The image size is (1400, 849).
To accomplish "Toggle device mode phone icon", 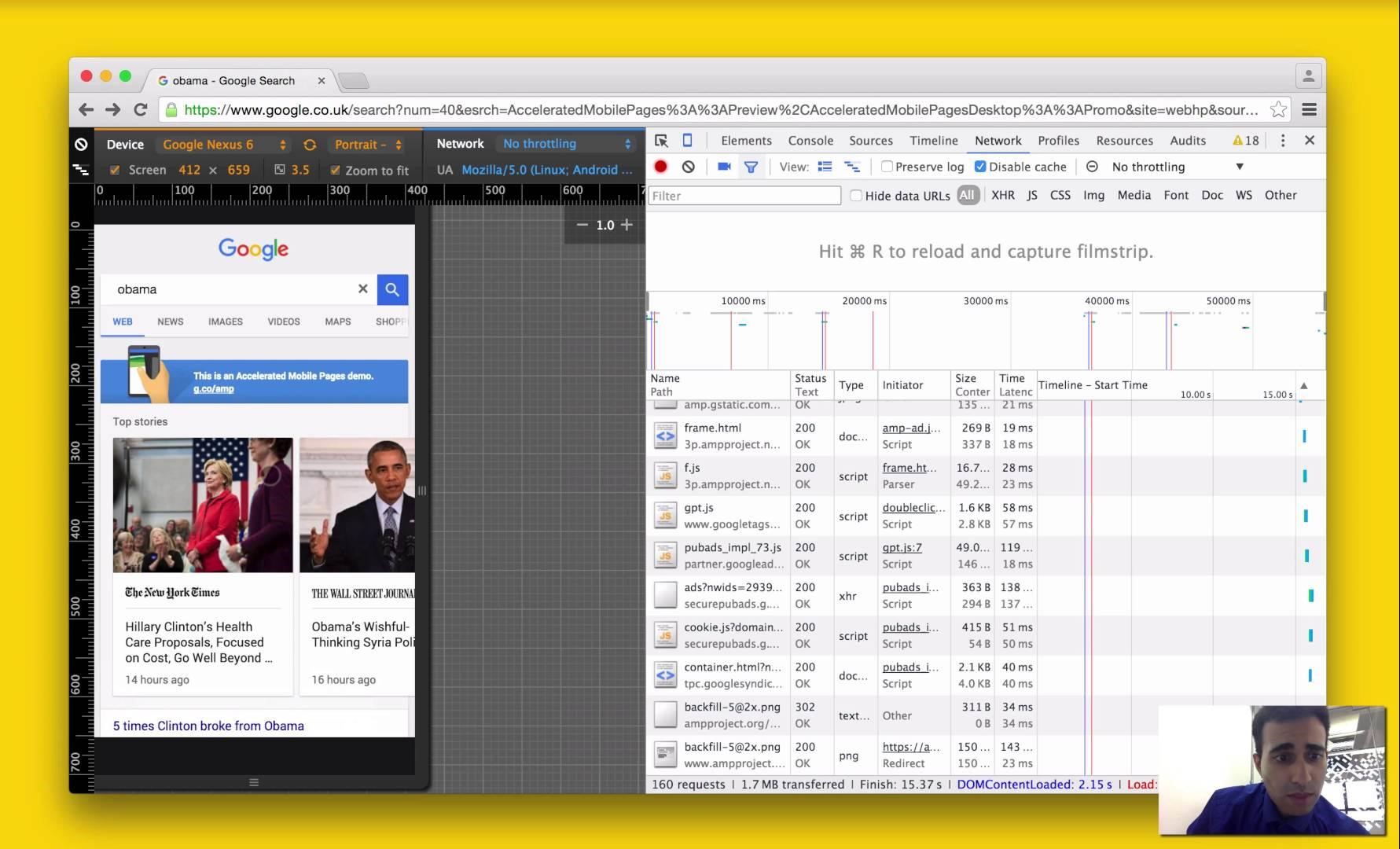I will [x=687, y=141].
